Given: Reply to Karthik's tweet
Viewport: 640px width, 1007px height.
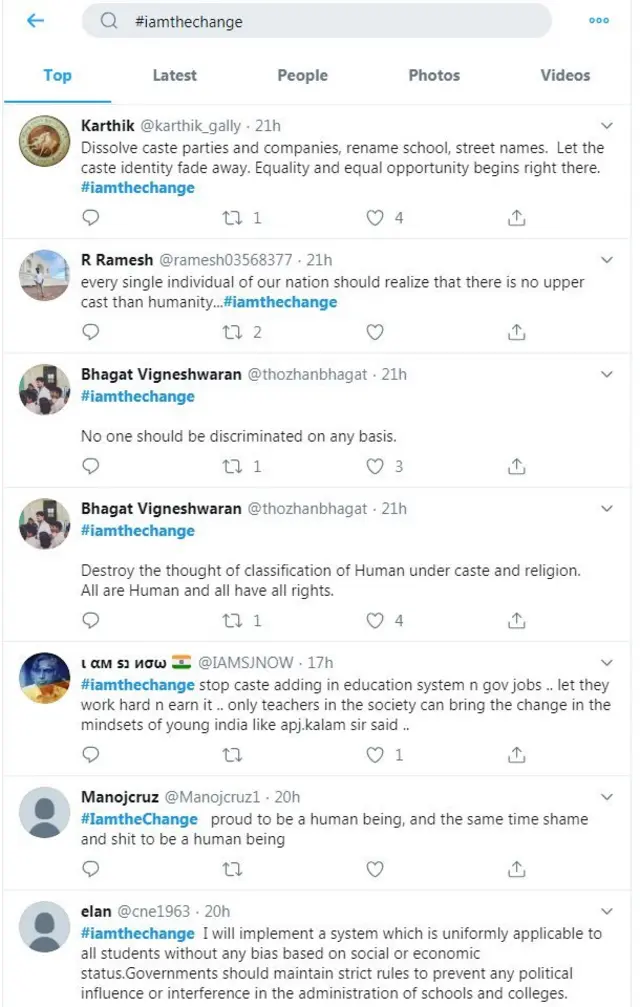Looking at the screenshot, I should [91, 217].
